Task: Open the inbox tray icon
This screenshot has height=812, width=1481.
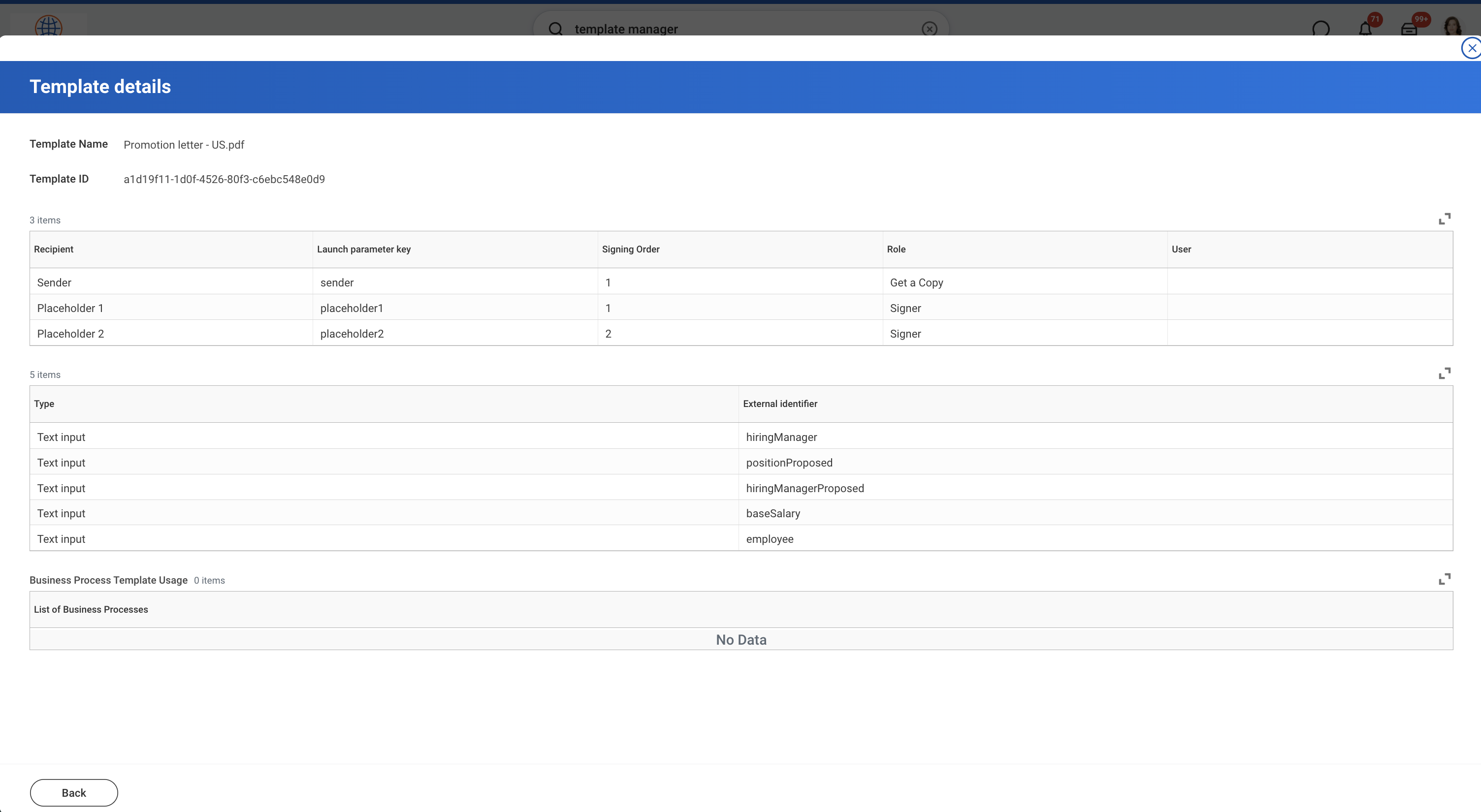Action: pos(1409,28)
